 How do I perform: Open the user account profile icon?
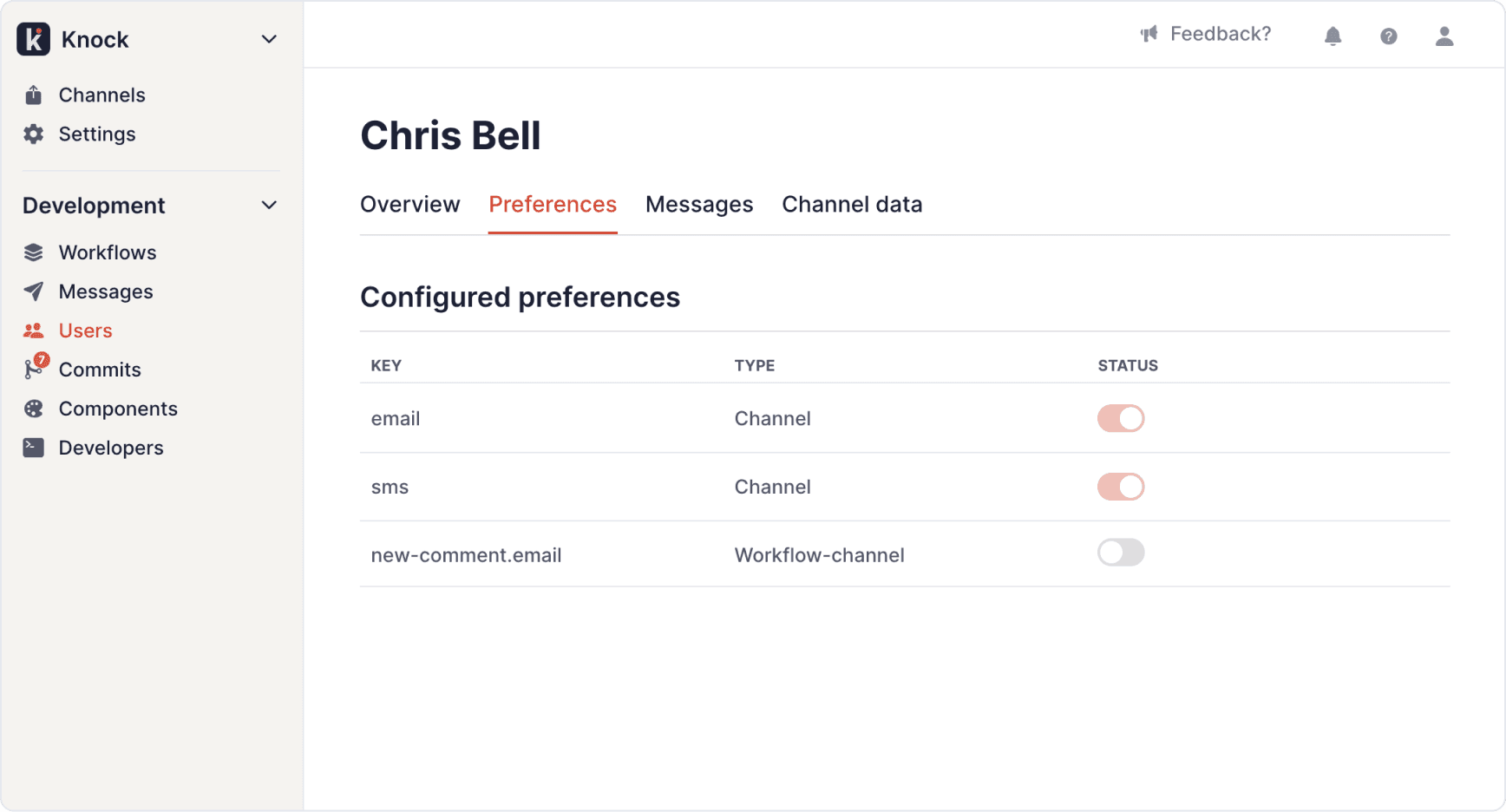[x=1444, y=36]
